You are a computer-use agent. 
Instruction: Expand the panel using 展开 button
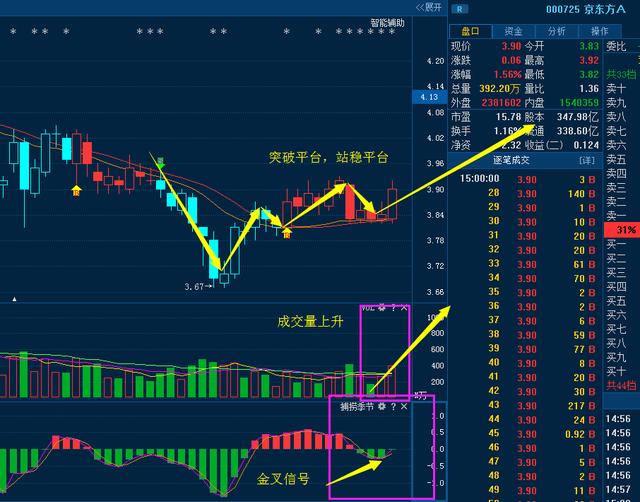click(429, 7)
